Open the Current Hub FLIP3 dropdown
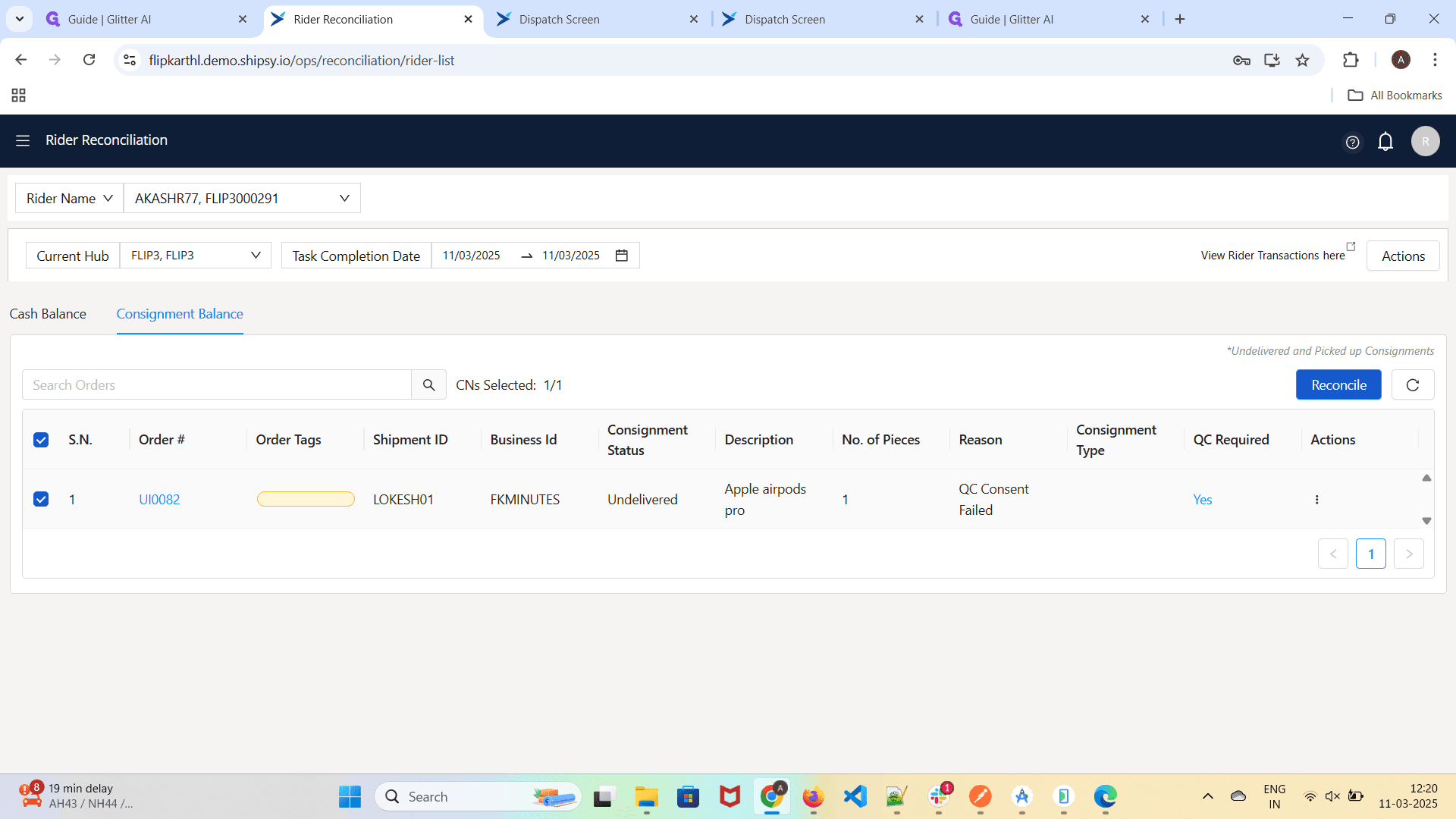Screen dimensions: 1456x819 point(196,256)
